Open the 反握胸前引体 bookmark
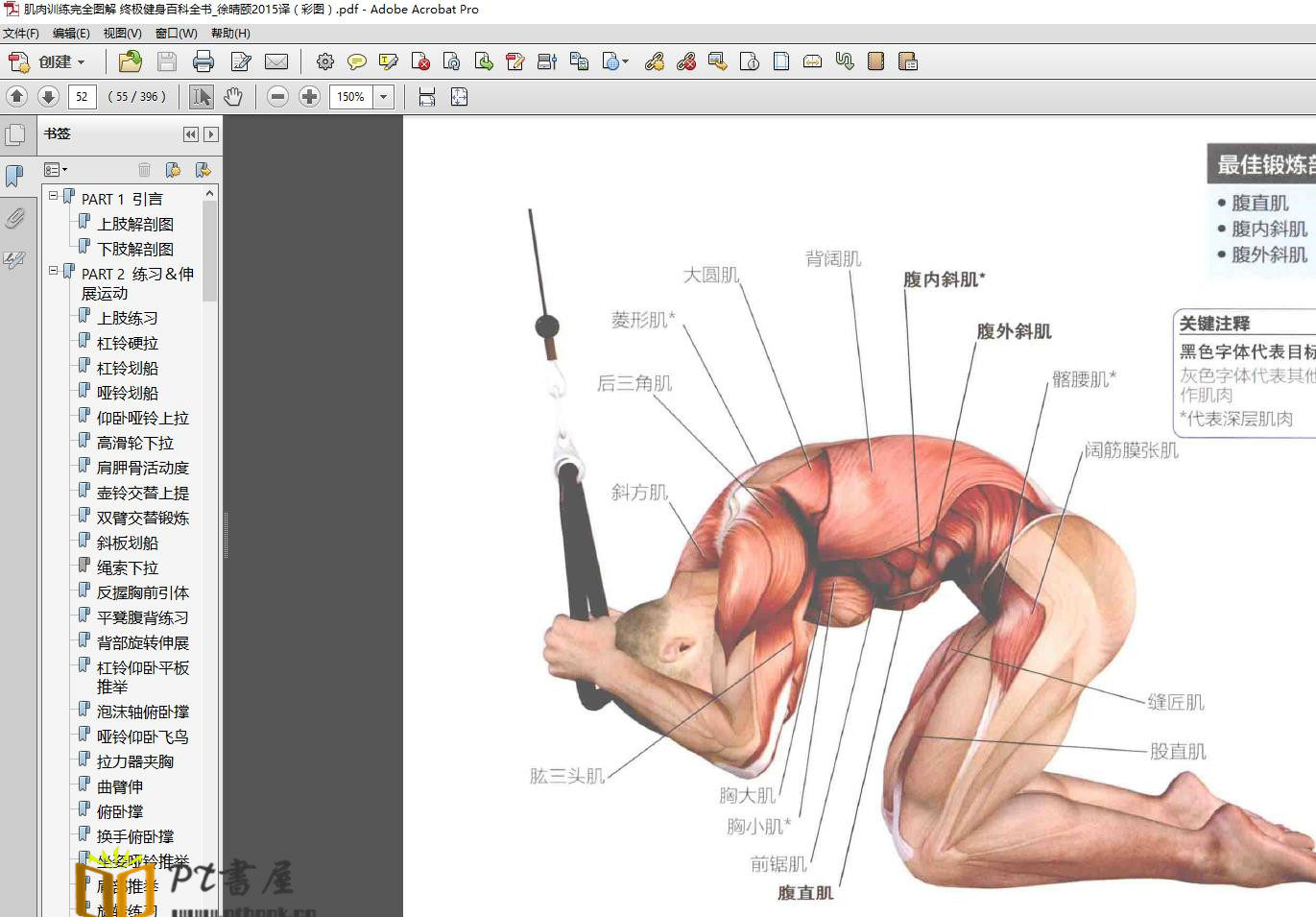The image size is (1316, 917). tap(143, 592)
